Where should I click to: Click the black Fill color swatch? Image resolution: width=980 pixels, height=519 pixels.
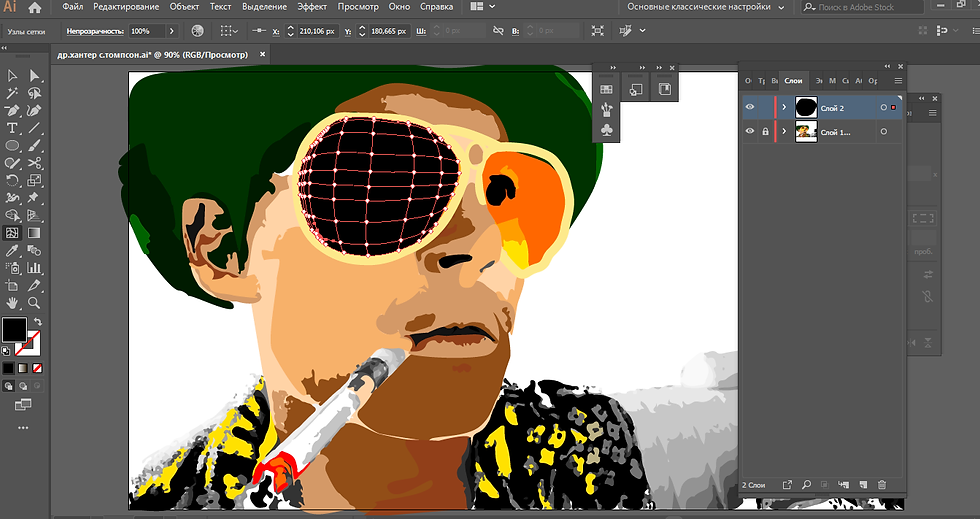click(14, 330)
